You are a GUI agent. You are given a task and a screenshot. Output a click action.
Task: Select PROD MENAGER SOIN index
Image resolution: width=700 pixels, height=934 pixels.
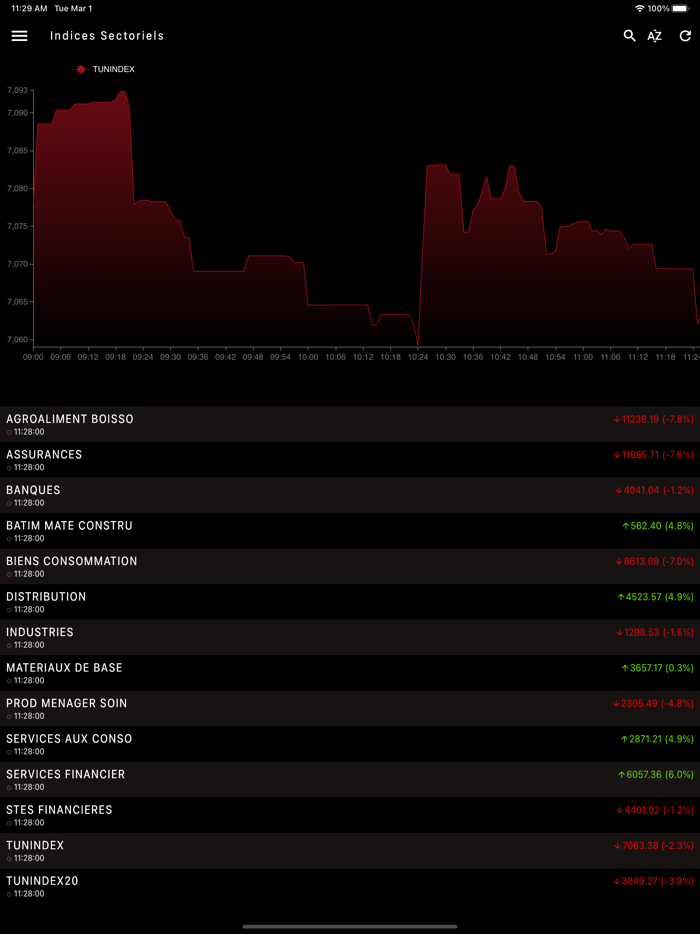[350, 709]
